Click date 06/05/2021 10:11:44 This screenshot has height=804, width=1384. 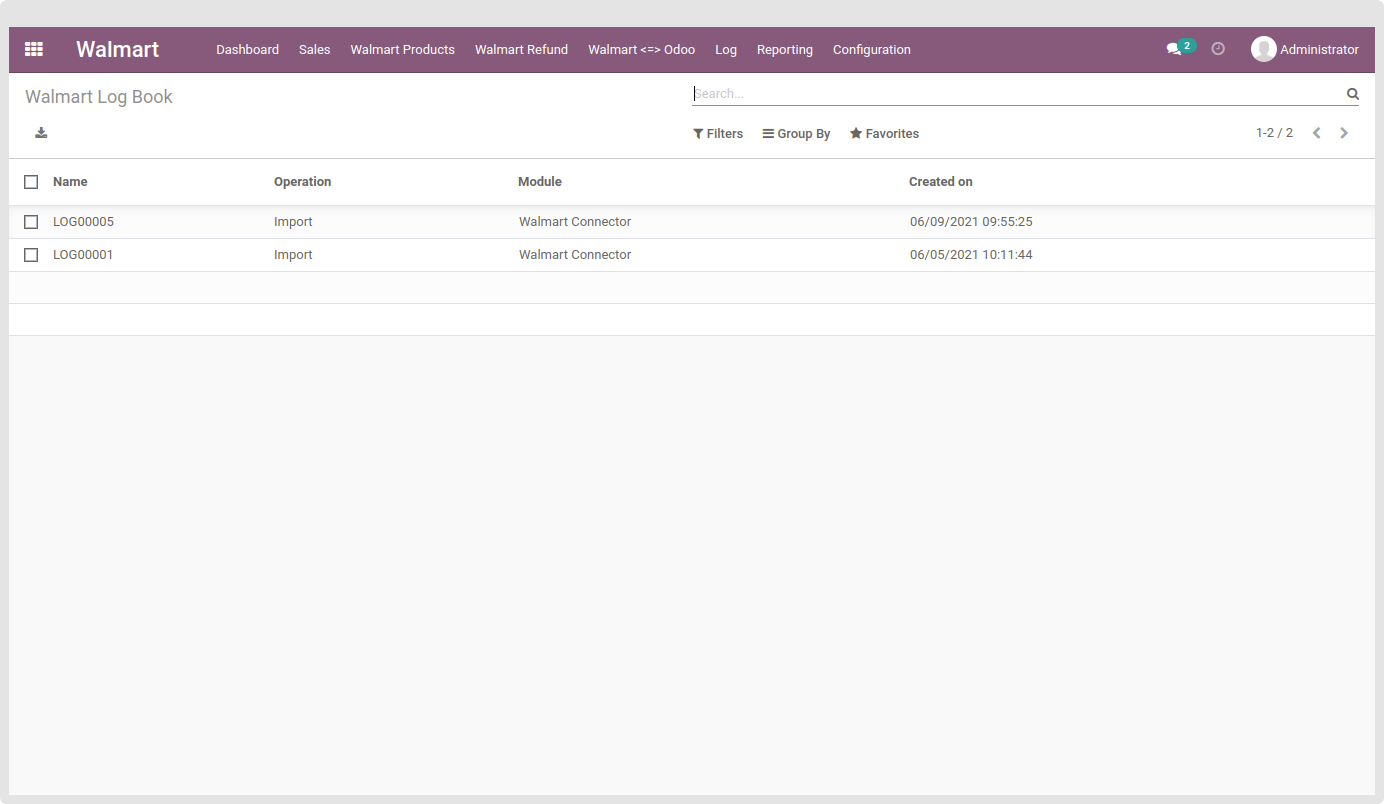[x=971, y=255]
